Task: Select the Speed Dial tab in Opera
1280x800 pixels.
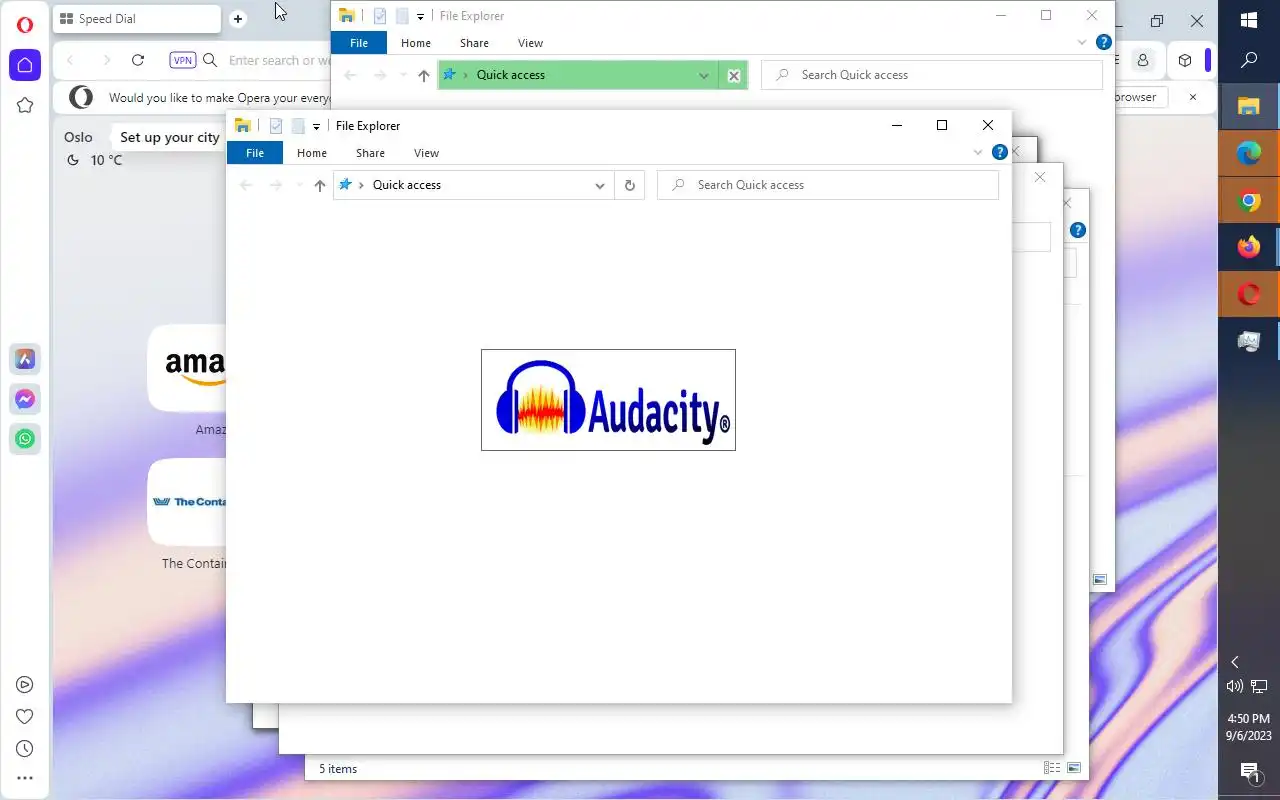Action: click(x=136, y=19)
